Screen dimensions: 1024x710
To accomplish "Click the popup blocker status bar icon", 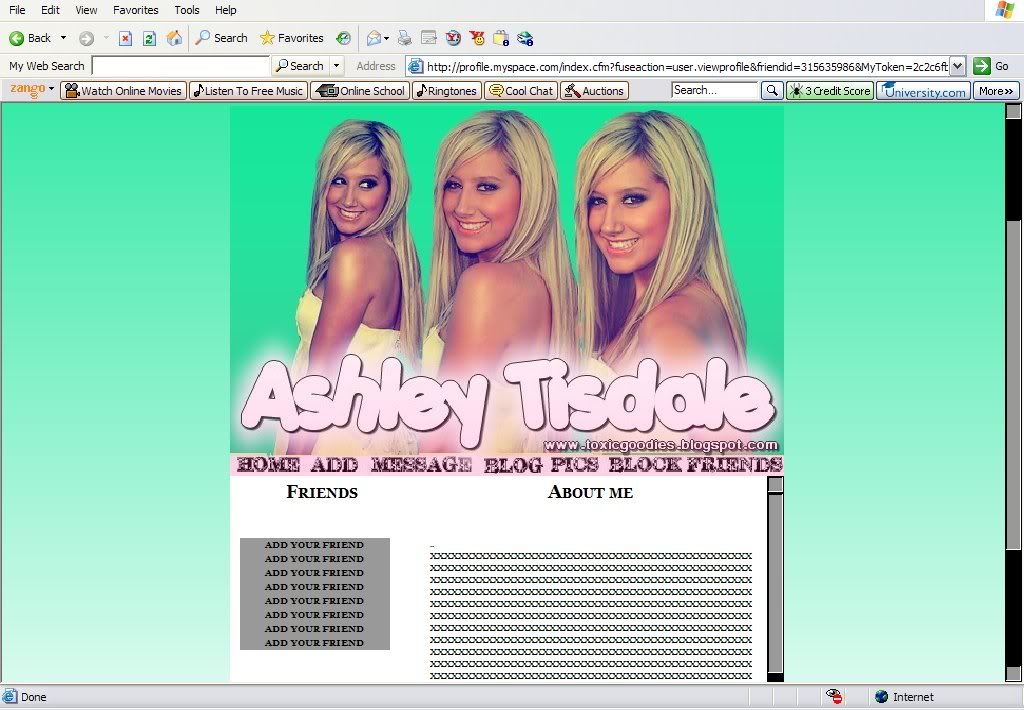I will coord(834,696).
